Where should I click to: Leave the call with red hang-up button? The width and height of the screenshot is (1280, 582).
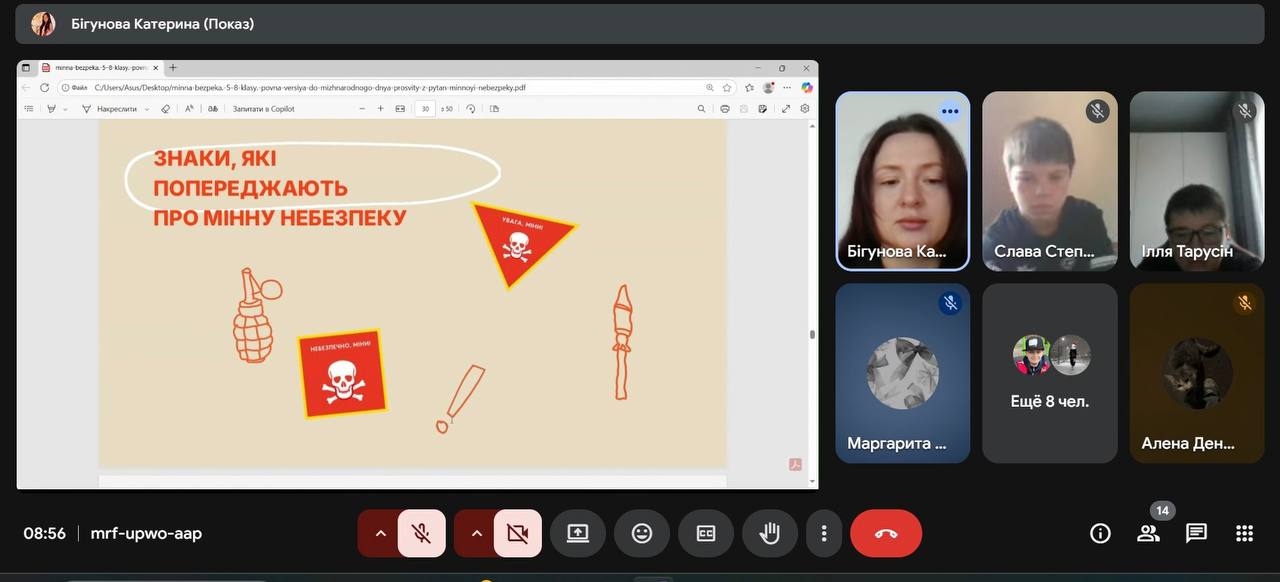pyautogui.click(x=886, y=533)
